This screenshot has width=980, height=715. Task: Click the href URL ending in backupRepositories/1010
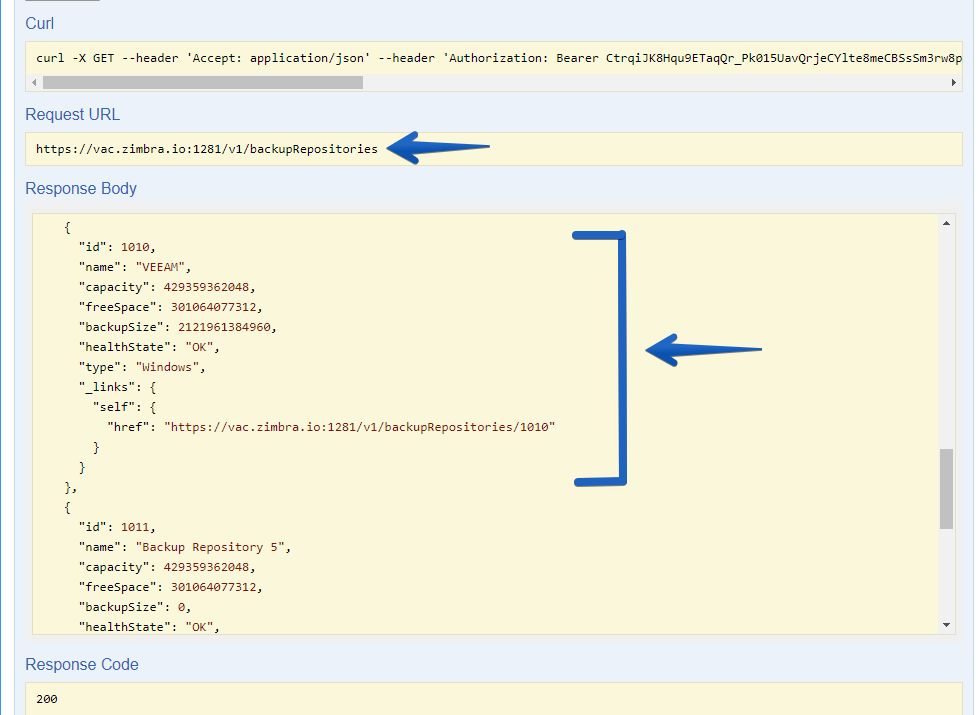tap(359, 427)
